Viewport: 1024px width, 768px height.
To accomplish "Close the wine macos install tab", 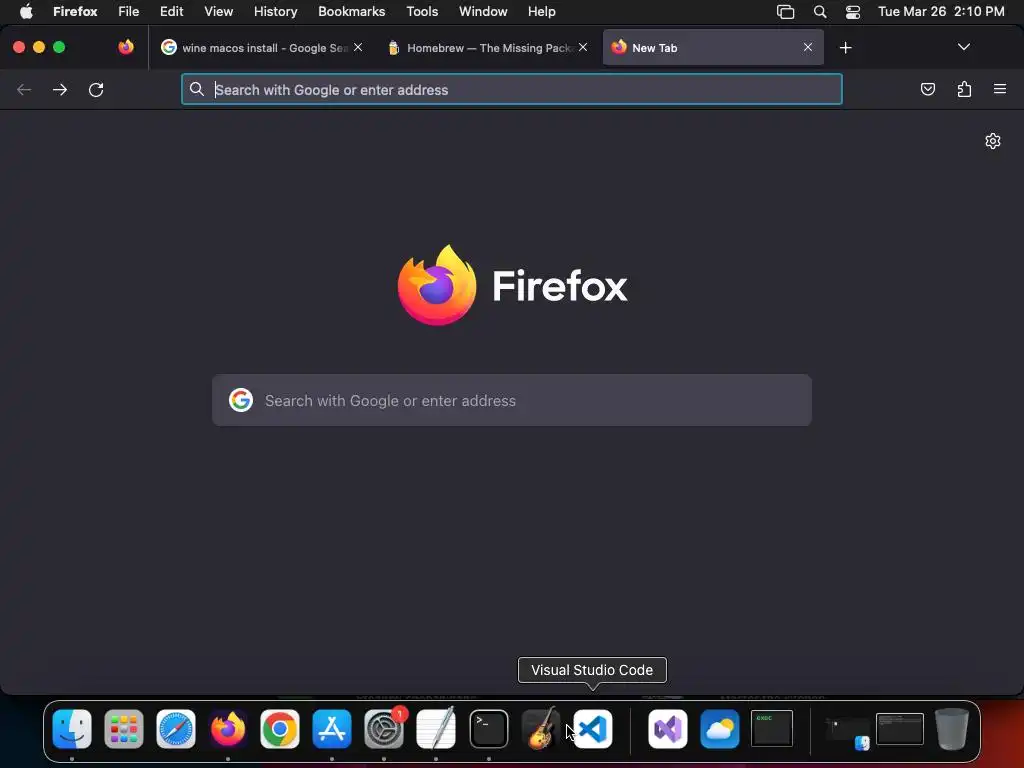I will coord(358,47).
